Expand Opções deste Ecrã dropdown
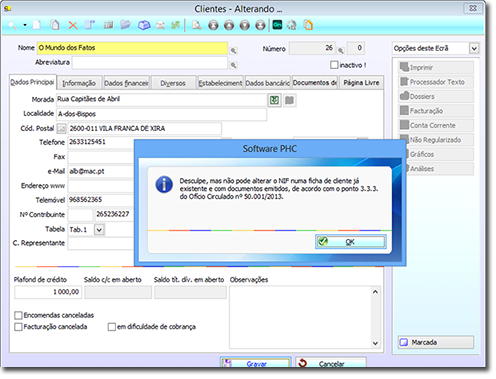The image size is (496, 379). pyautogui.click(x=474, y=49)
